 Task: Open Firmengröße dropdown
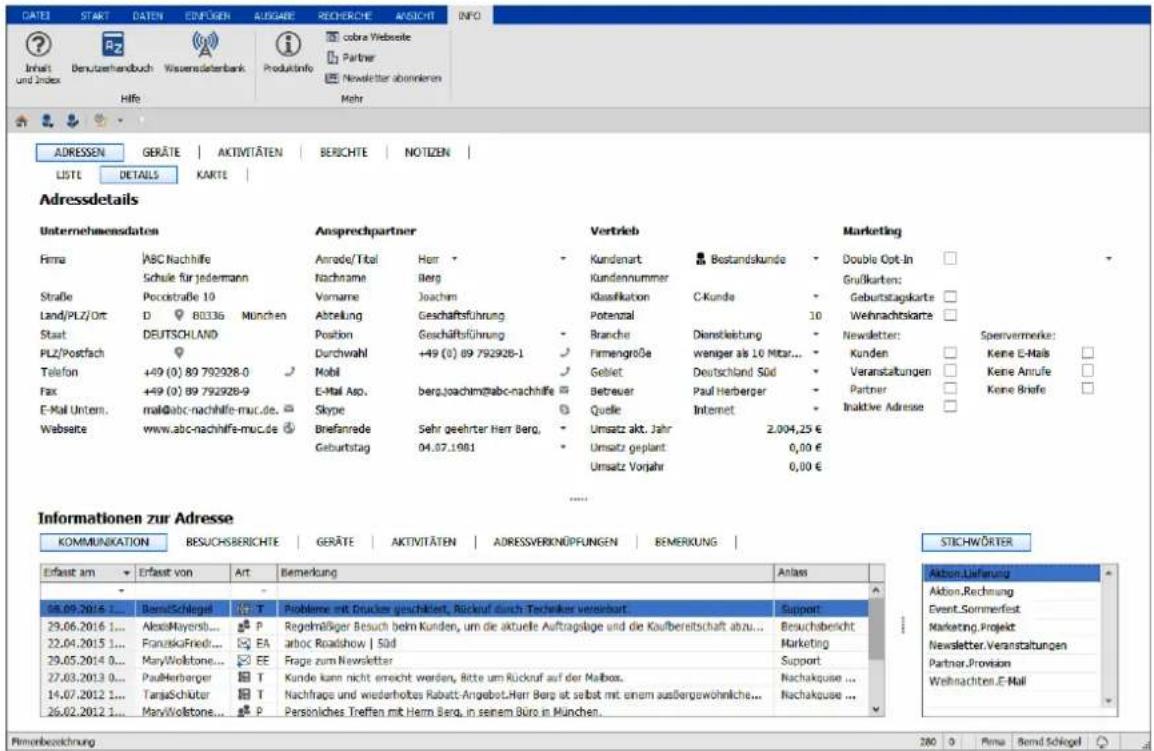[815, 353]
